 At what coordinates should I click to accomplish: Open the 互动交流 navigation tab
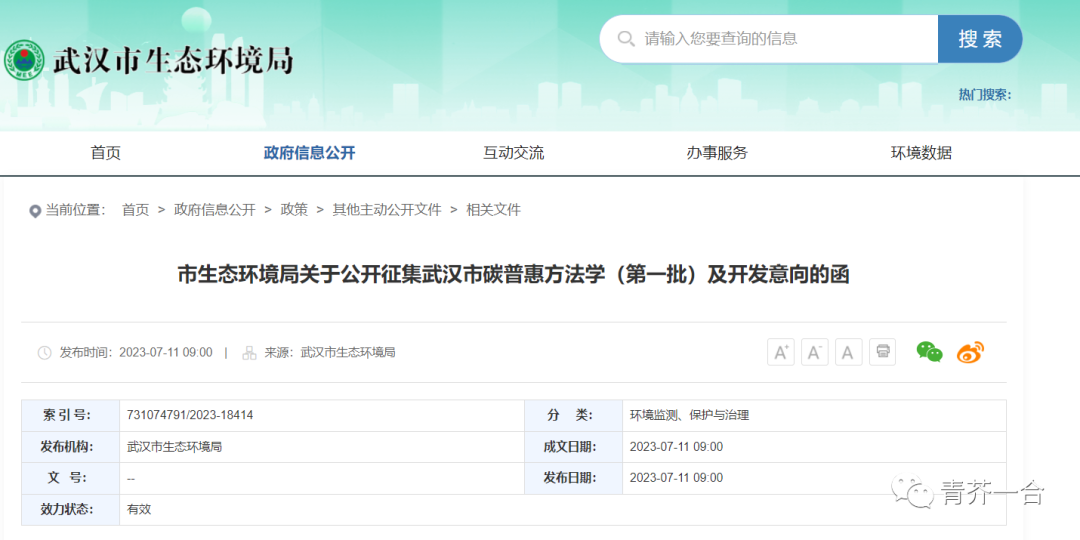click(513, 153)
